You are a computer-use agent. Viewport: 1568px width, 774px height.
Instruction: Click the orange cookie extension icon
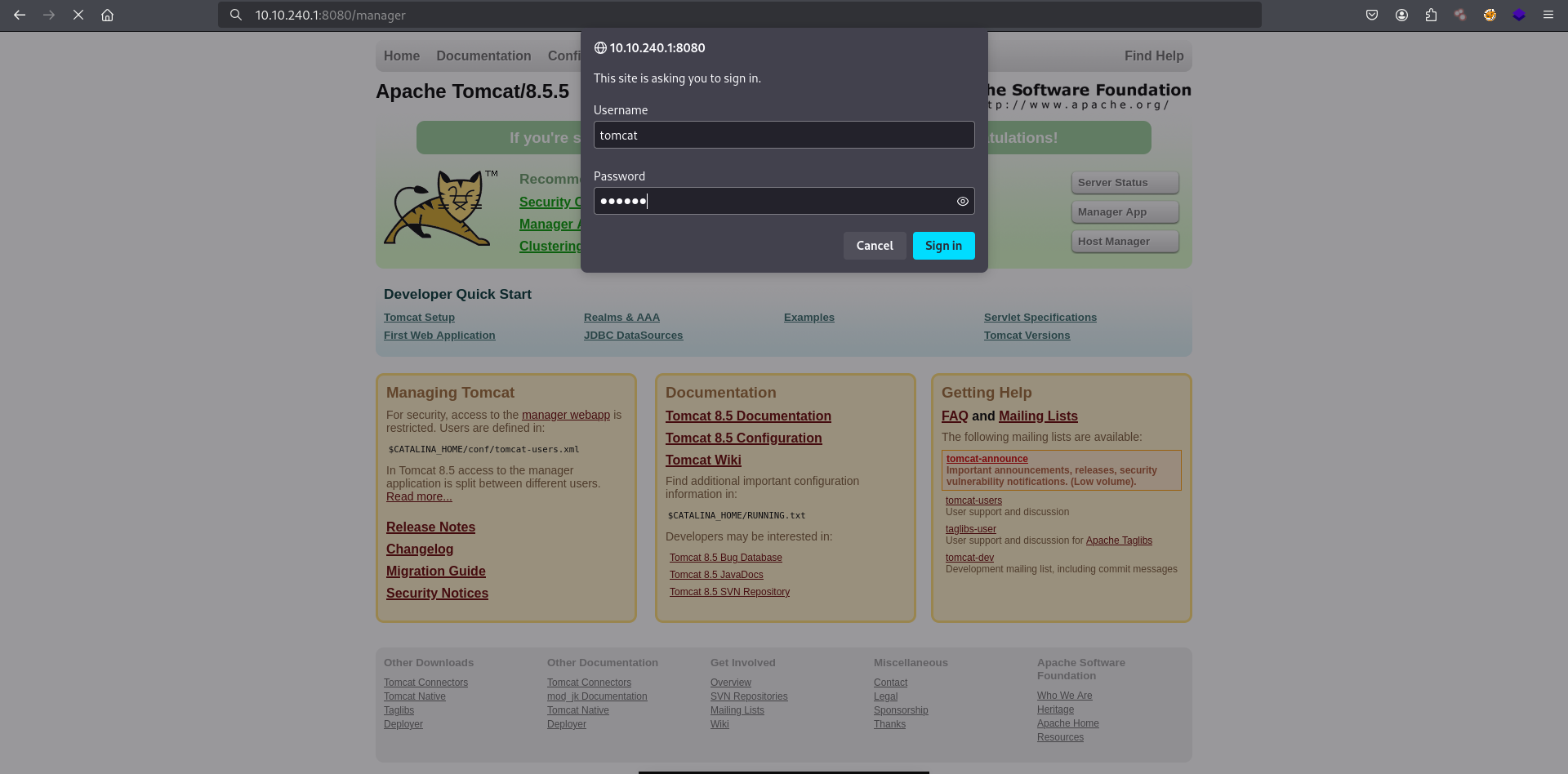(1490, 15)
